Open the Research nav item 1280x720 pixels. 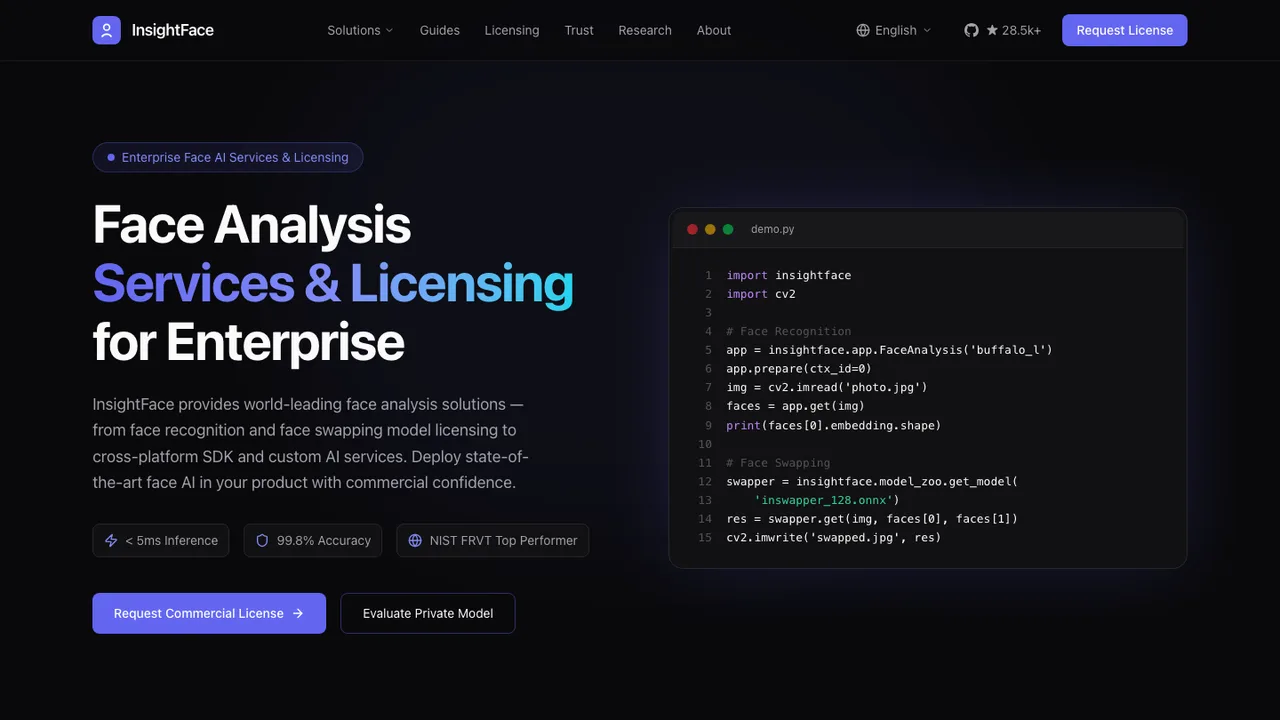coord(645,30)
